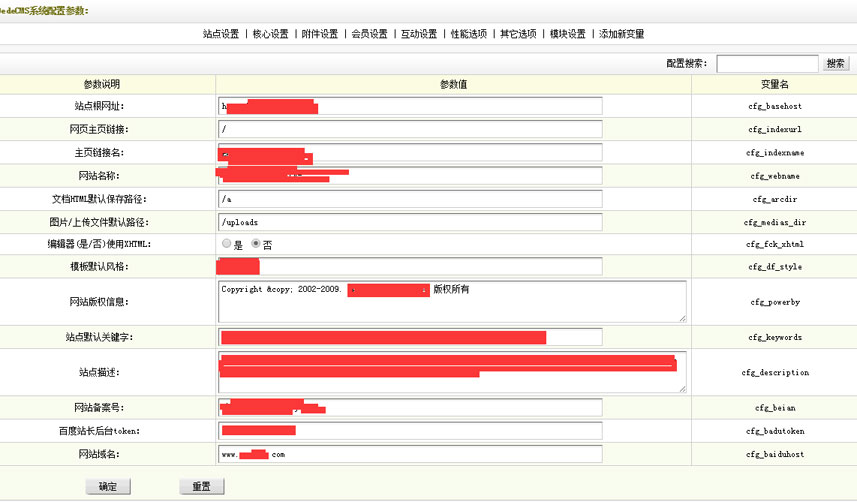Select 是 radio for XHTML editor
This screenshot has width=857, height=502.
pos(226,244)
